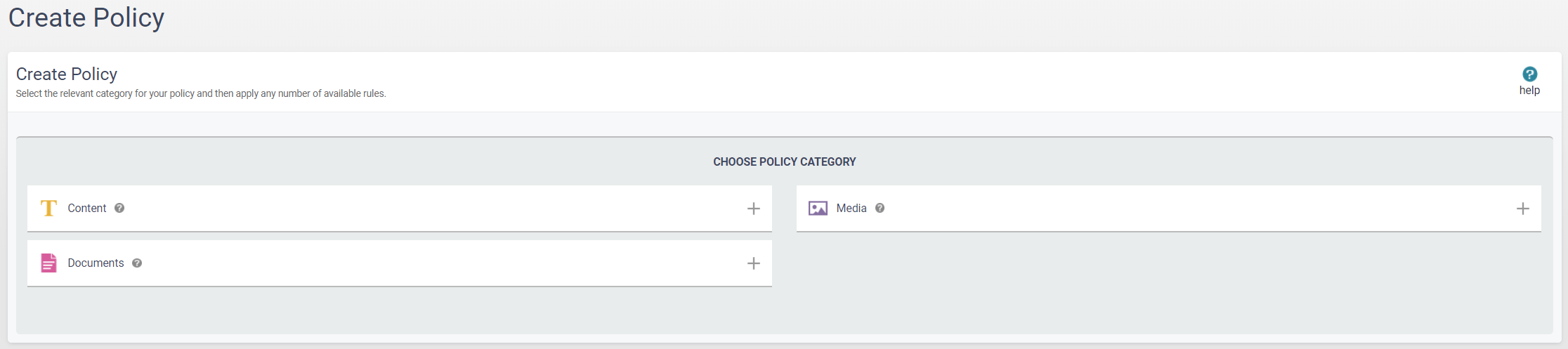Screen dimensions: 1568x349
Task: Show the Content category help tooltip
Action: (x=119, y=208)
